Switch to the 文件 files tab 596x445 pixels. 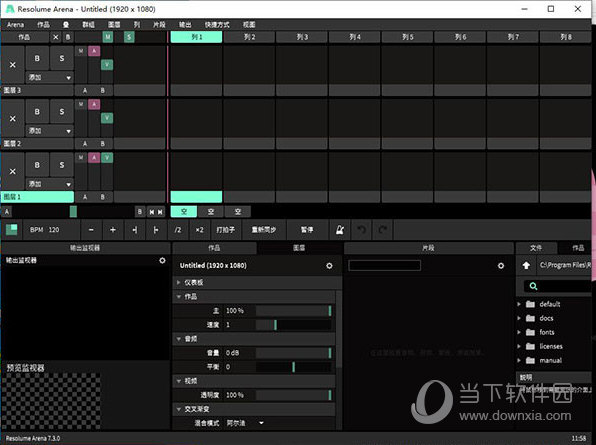coord(536,248)
